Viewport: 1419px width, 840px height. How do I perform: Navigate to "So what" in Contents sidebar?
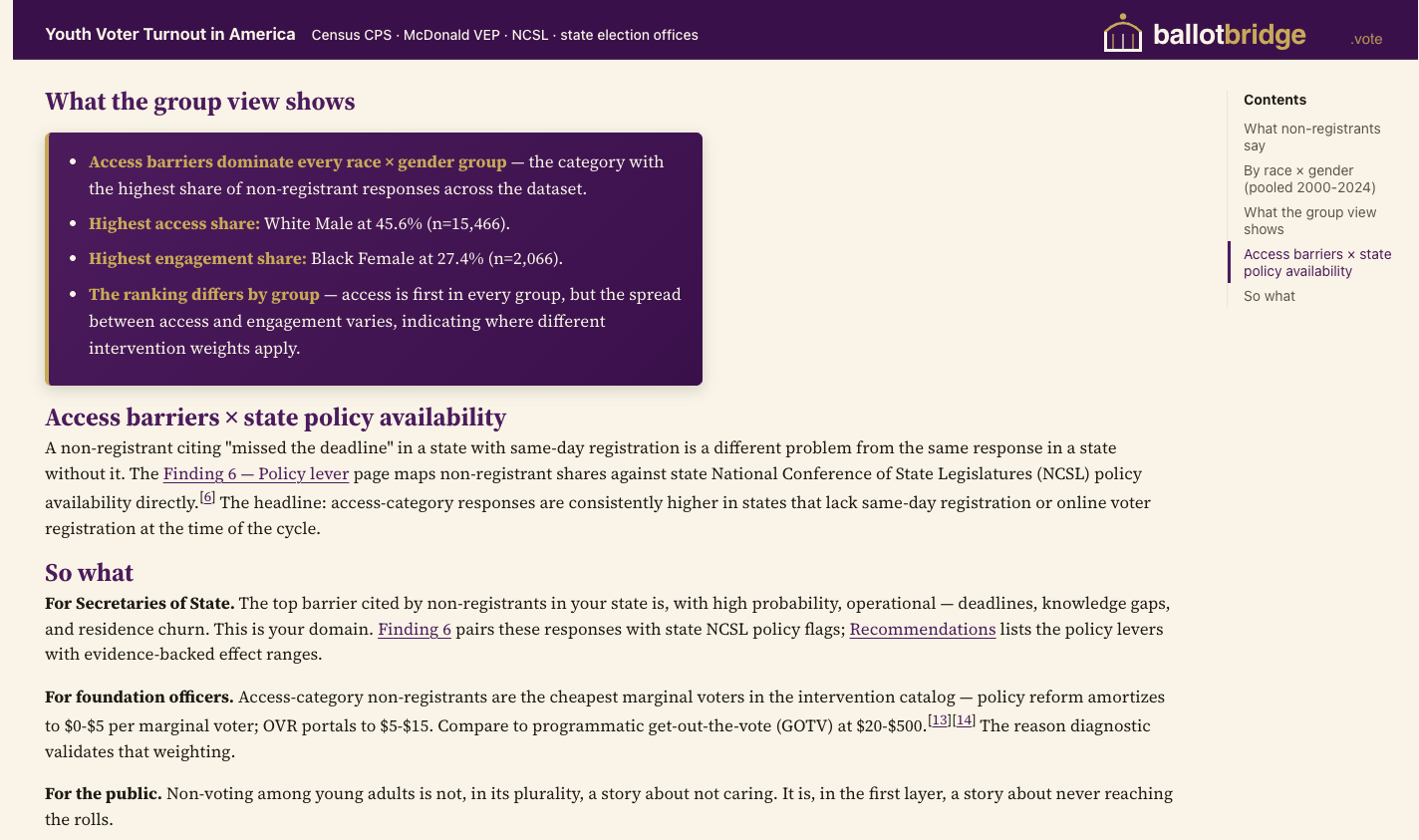click(x=1270, y=296)
